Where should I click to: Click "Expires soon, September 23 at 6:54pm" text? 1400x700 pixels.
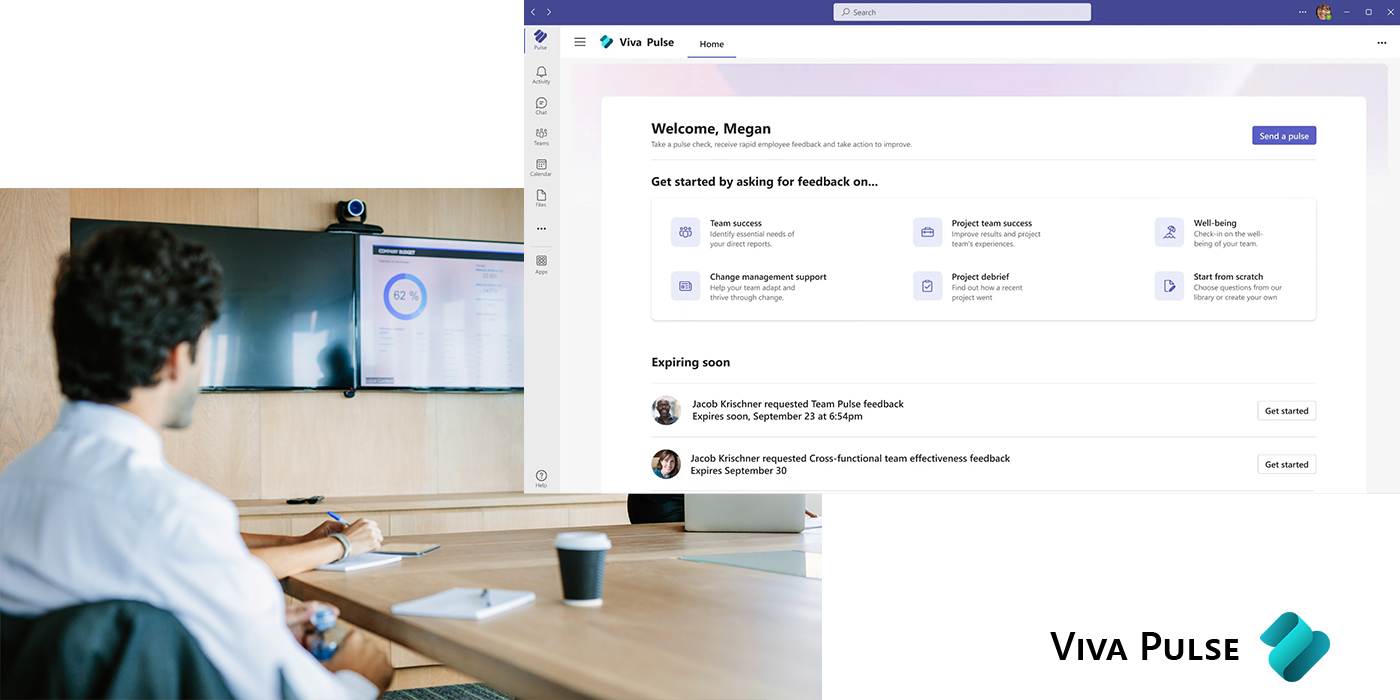click(777, 416)
